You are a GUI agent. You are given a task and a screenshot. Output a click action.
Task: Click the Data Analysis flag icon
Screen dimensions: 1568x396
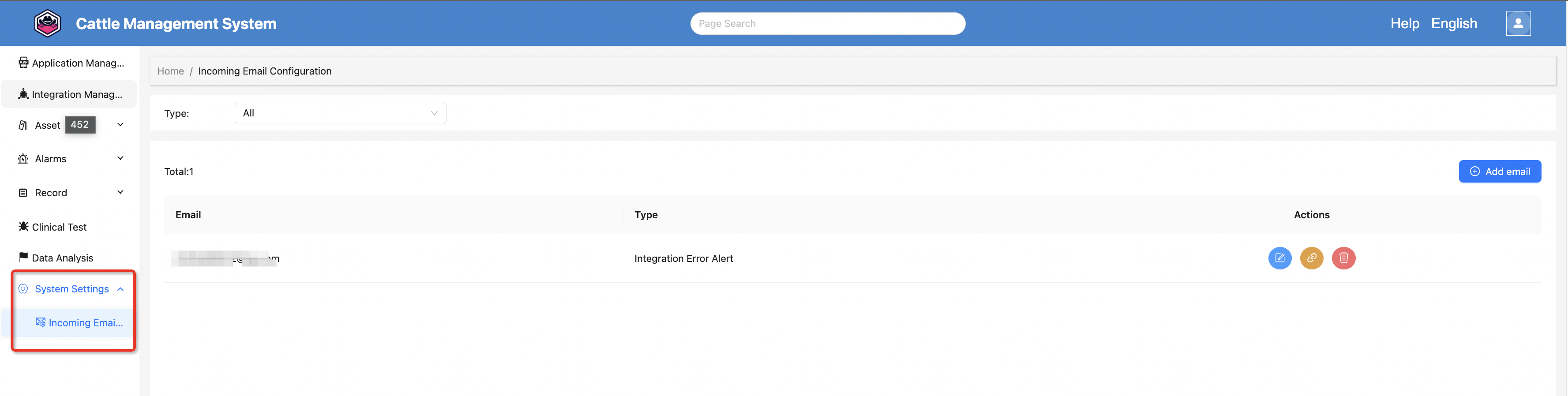[x=23, y=257]
